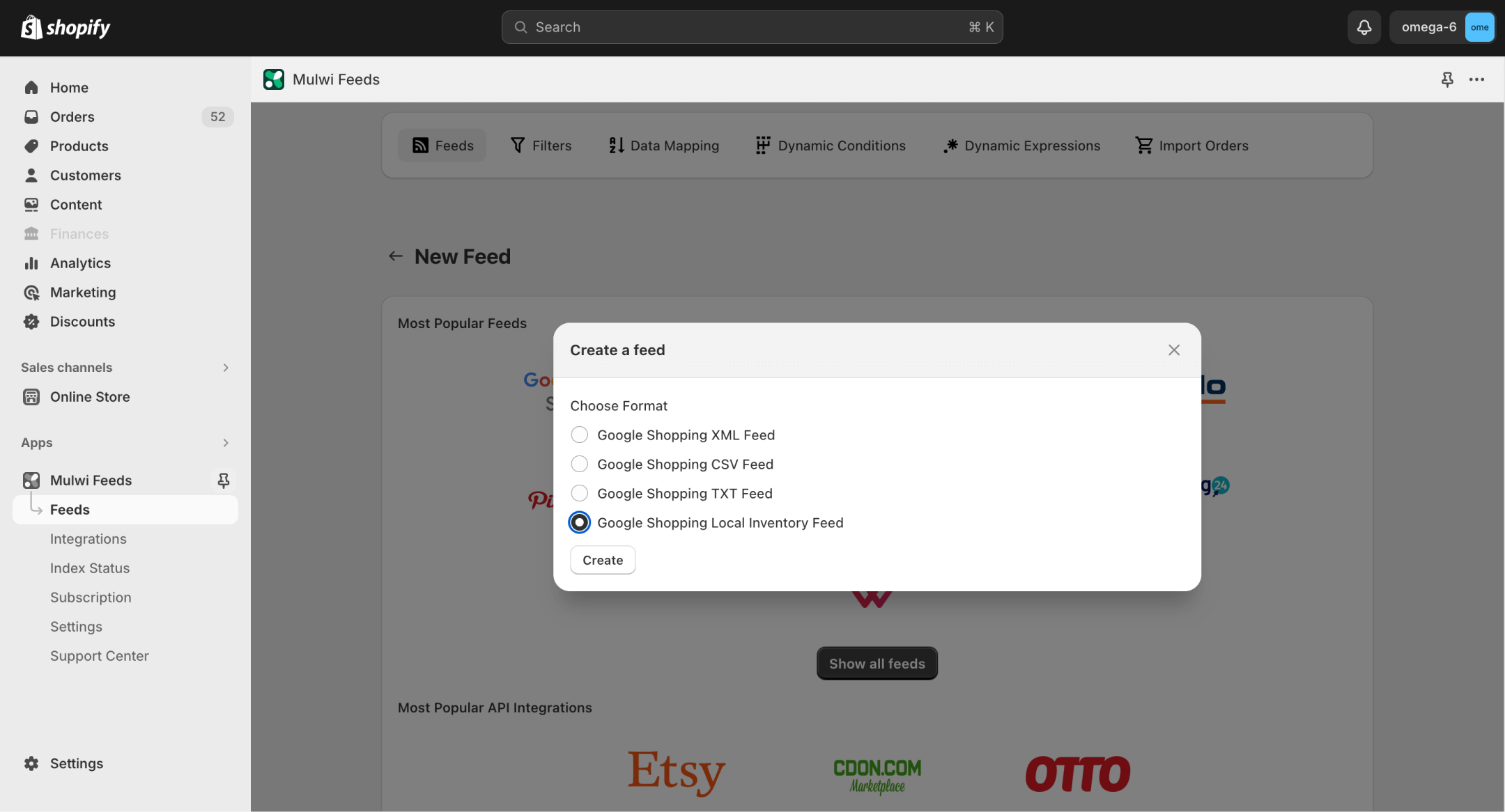Open Integrations in the sidebar
Screen dimensions: 1505x812
[88, 539]
